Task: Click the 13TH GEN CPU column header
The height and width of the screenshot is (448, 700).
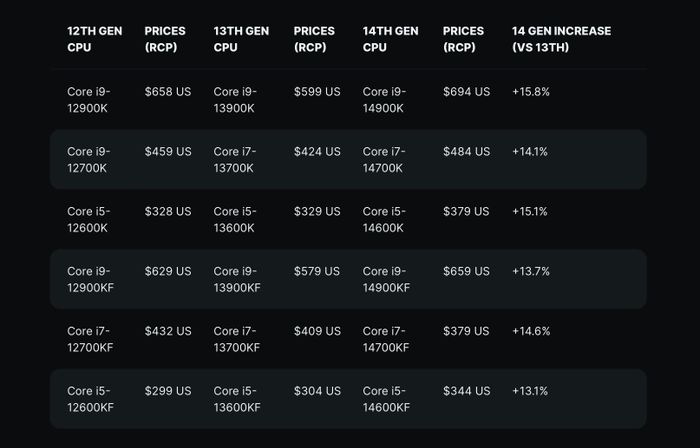Action: click(241, 39)
